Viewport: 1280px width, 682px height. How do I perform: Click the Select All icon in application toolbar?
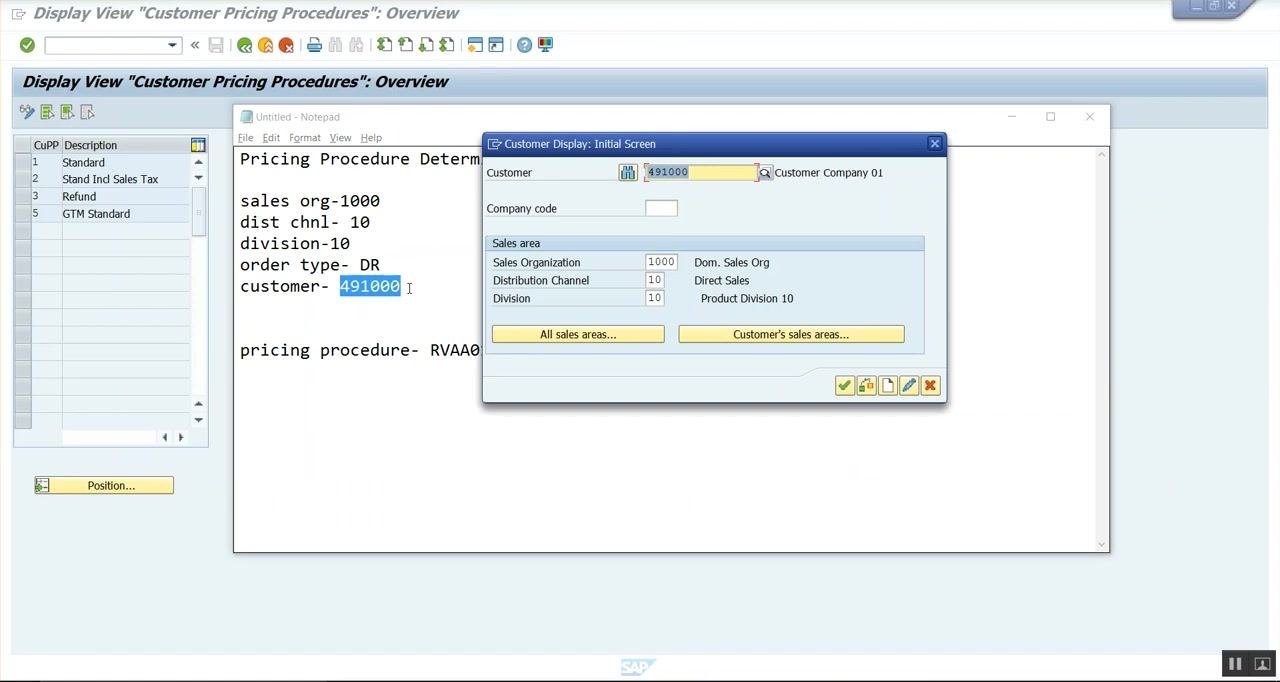[x=47, y=112]
